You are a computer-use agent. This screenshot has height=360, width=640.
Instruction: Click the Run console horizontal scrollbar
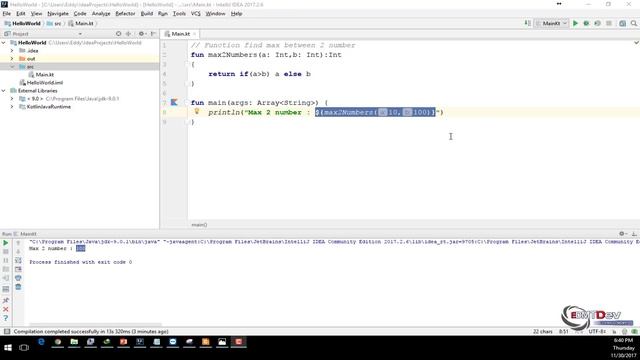(96, 325)
